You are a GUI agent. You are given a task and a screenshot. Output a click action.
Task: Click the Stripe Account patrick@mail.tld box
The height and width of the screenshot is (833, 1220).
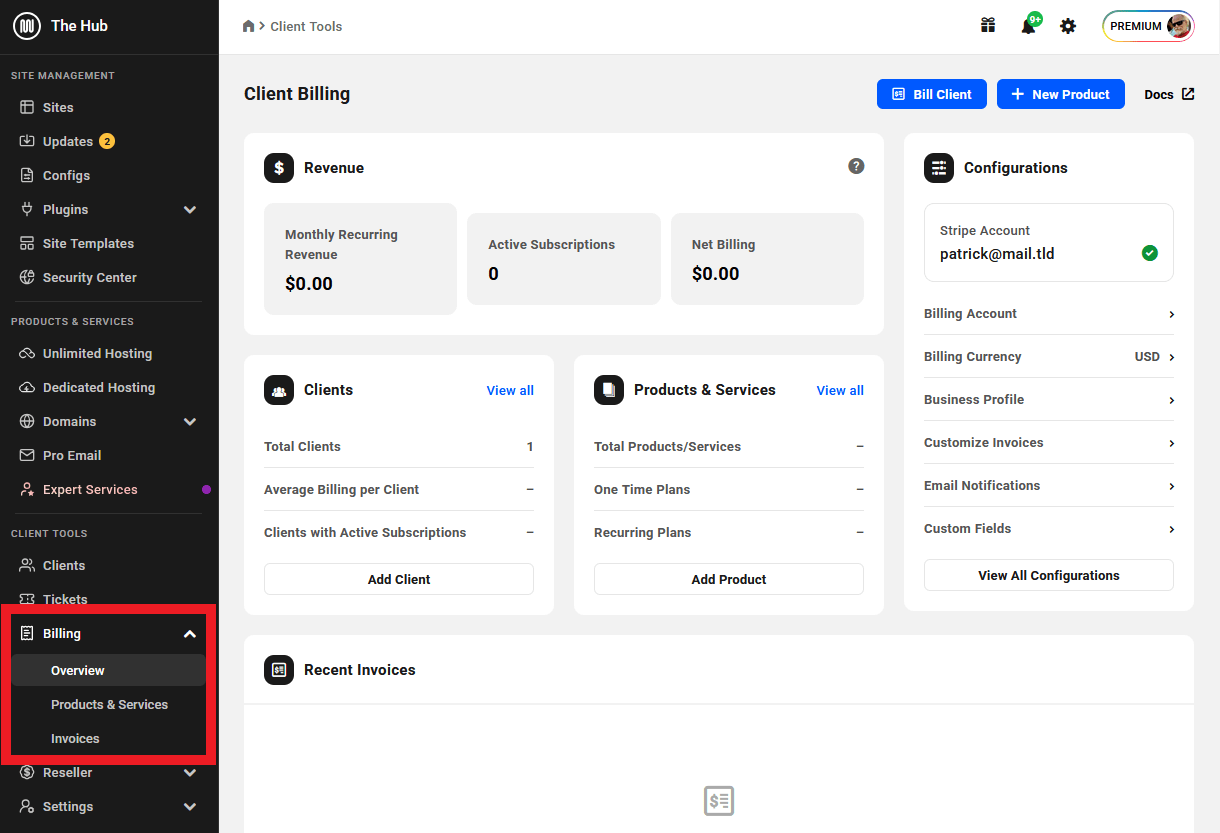coord(1049,243)
